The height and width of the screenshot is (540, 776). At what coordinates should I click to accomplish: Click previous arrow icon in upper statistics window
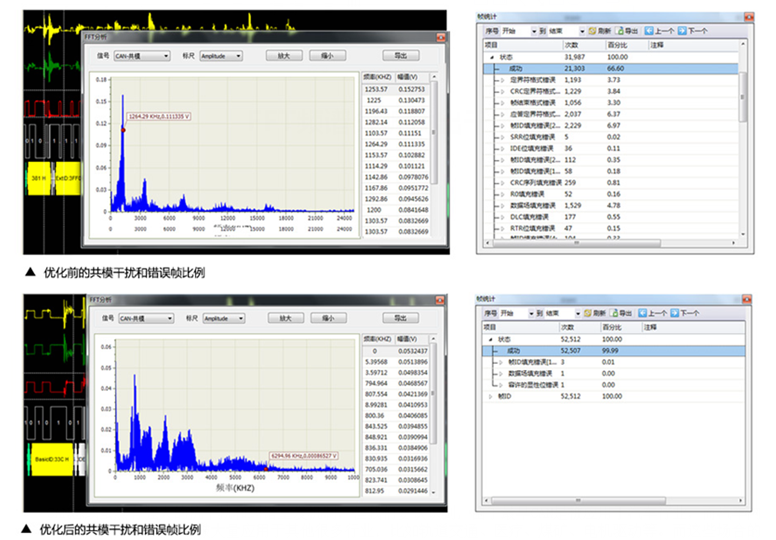649,31
